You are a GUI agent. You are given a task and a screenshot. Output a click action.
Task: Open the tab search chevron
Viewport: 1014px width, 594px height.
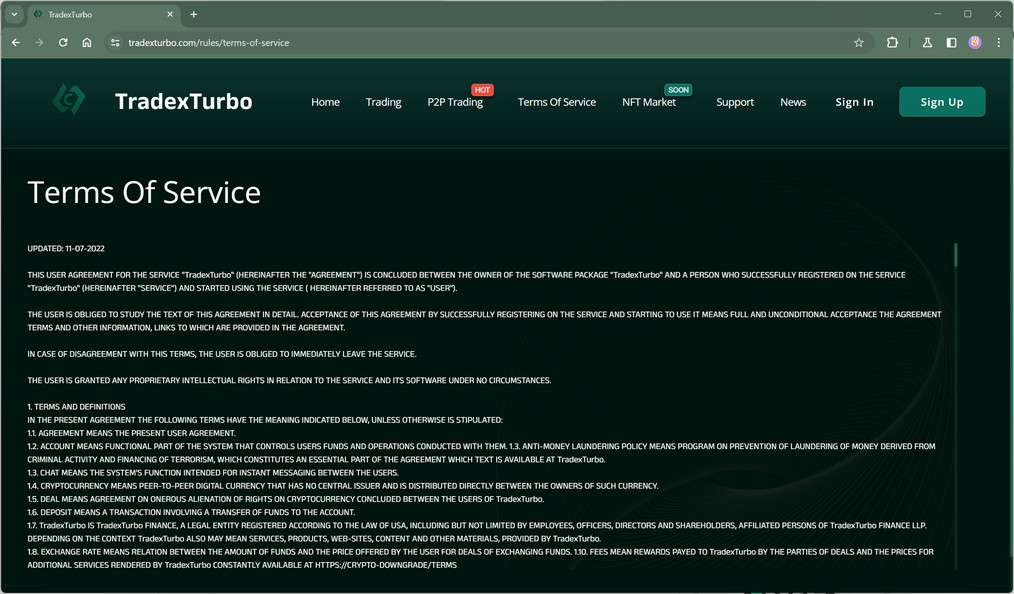pos(12,14)
